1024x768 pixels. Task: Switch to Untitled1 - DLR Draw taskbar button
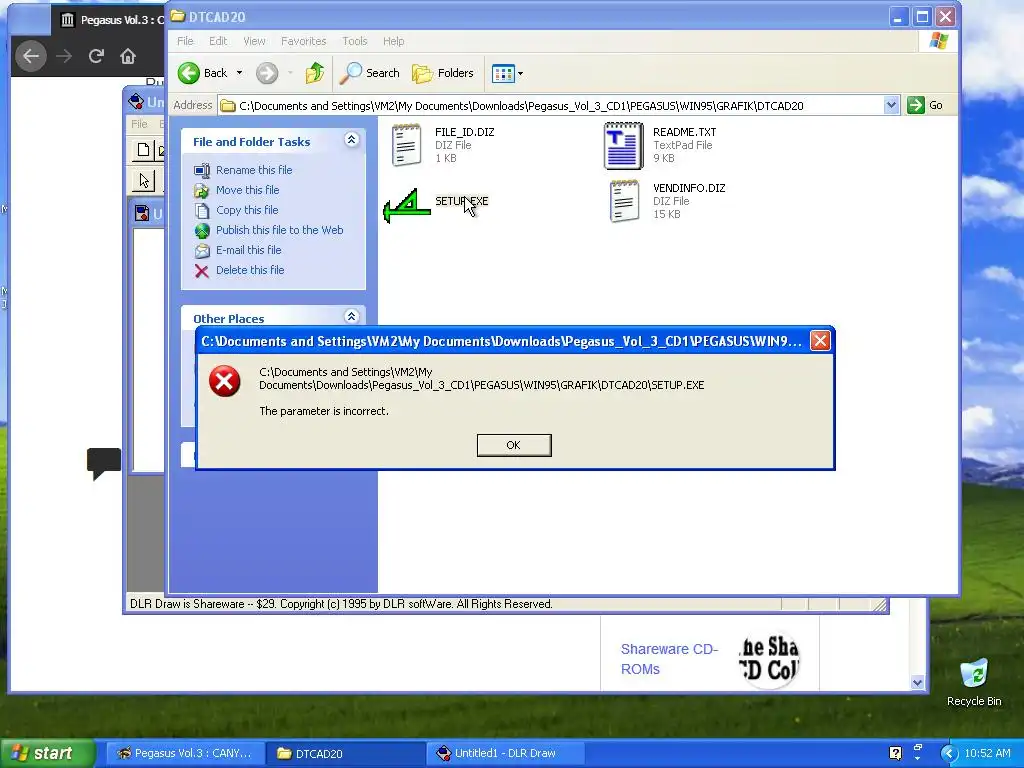click(506, 754)
